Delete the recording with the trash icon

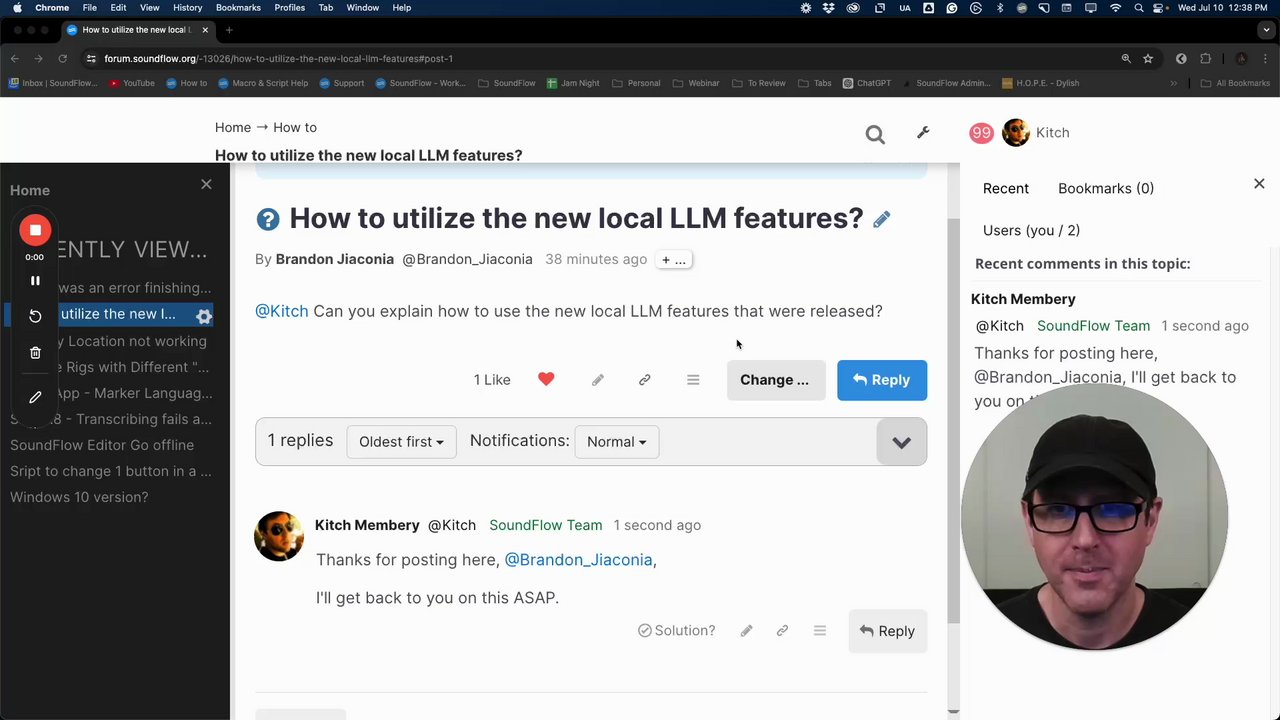pyautogui.click(x=35, y=353)
